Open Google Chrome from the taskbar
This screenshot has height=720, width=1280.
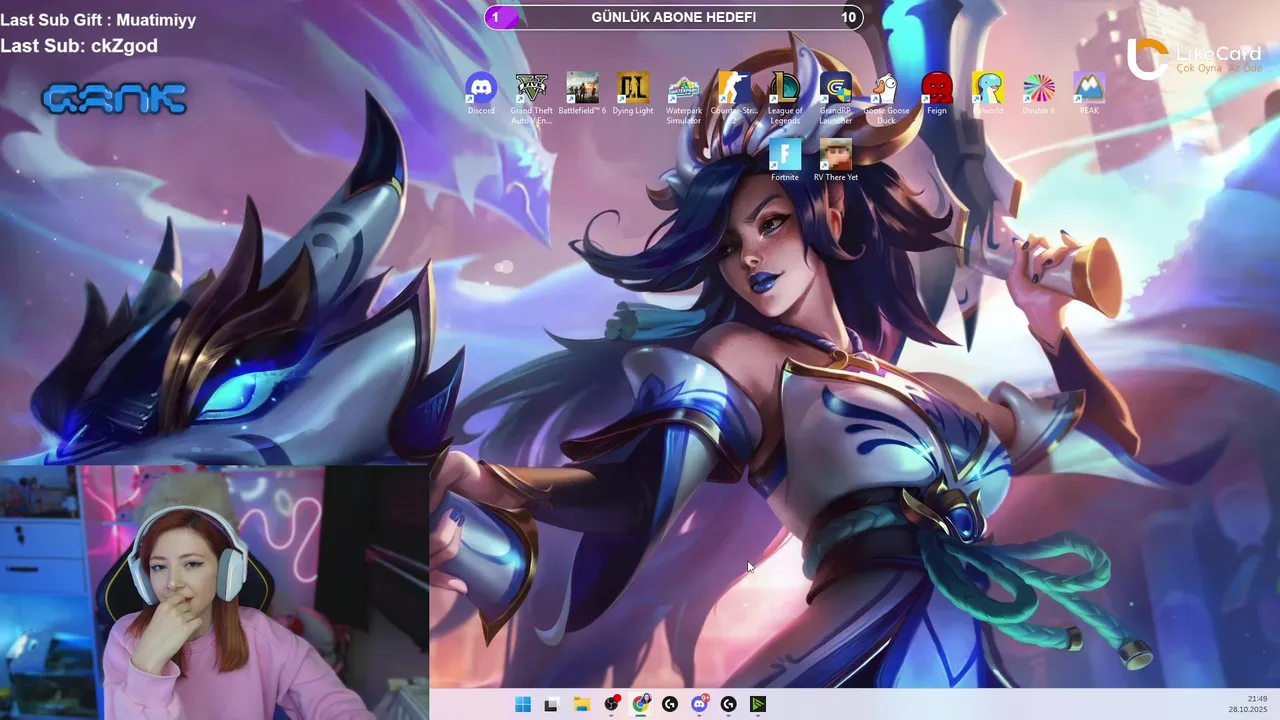pos(640,704)
